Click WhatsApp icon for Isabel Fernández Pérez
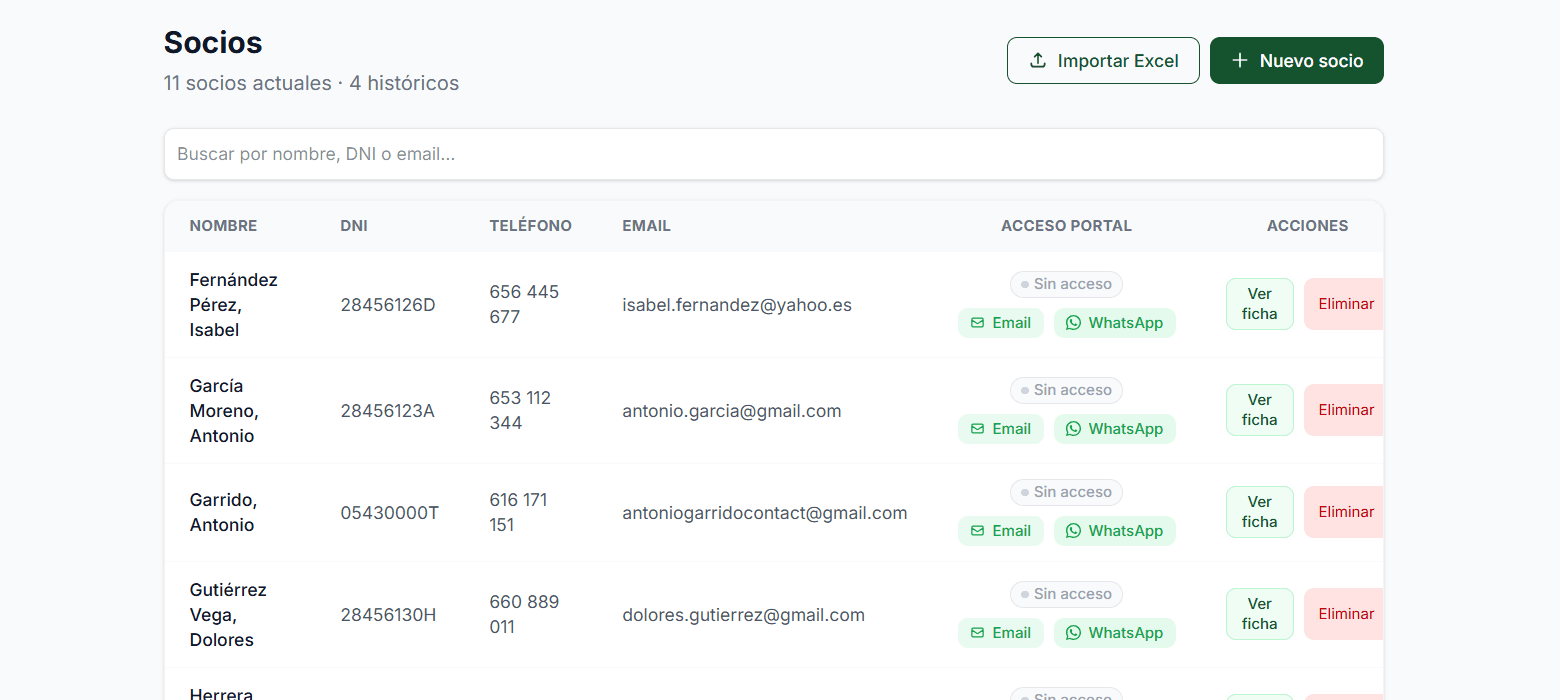 coord(1073,323)
